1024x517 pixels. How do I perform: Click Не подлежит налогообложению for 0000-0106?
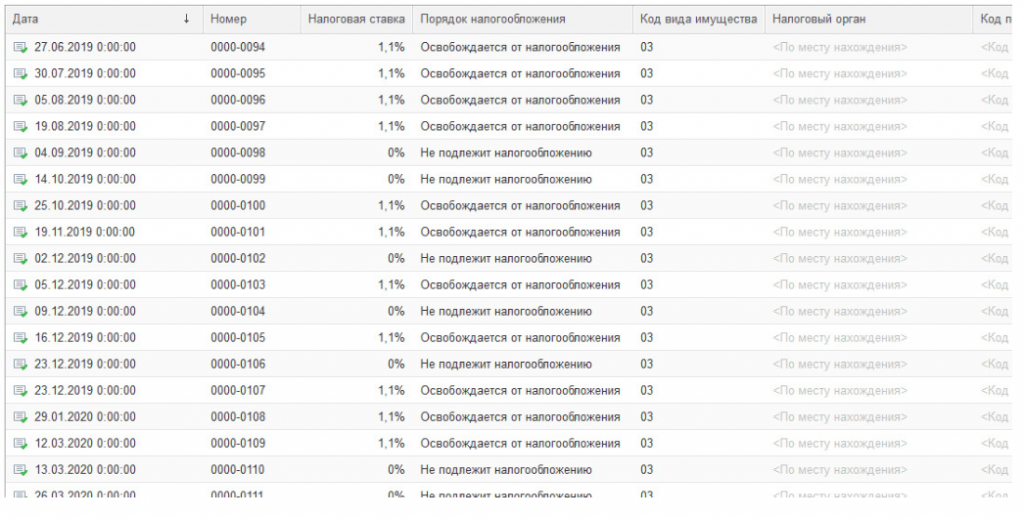tap(506, 364)
